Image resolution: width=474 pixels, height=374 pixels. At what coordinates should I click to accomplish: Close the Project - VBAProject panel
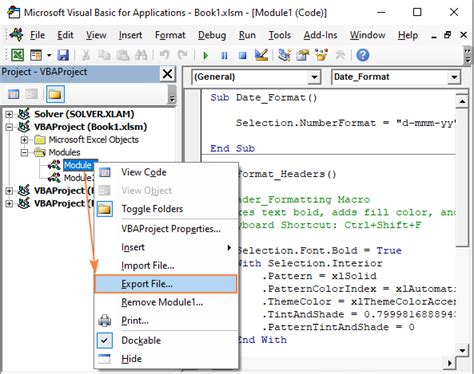click(168, 74)
